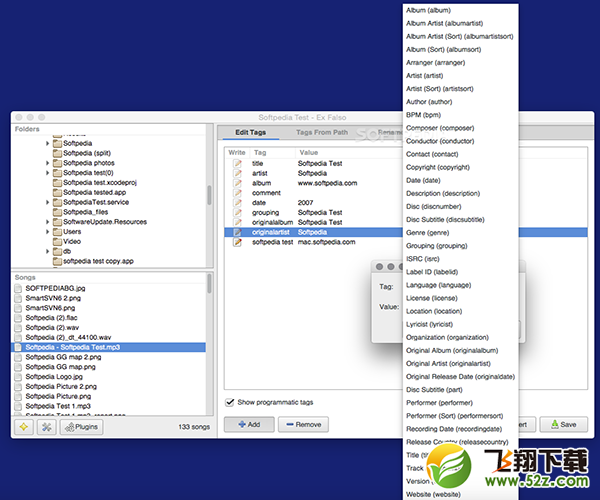
Task: Click the date value 2007
Action: coord(305,203)
